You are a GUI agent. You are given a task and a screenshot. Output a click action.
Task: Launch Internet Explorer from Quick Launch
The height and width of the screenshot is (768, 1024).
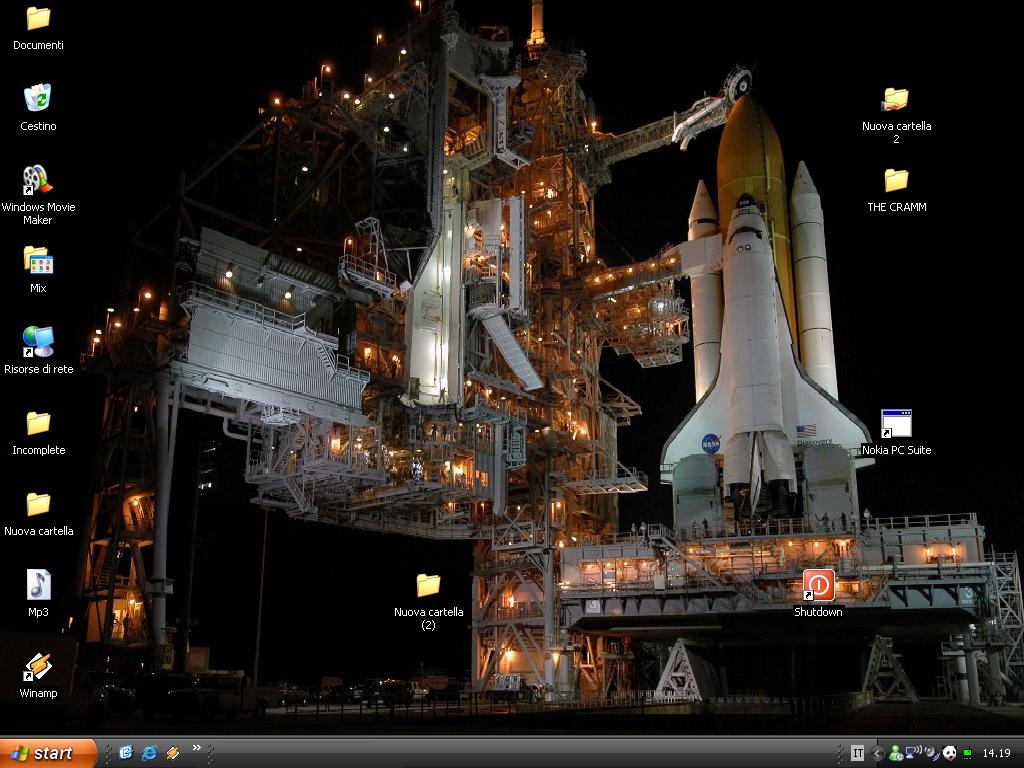pos(150,753)
